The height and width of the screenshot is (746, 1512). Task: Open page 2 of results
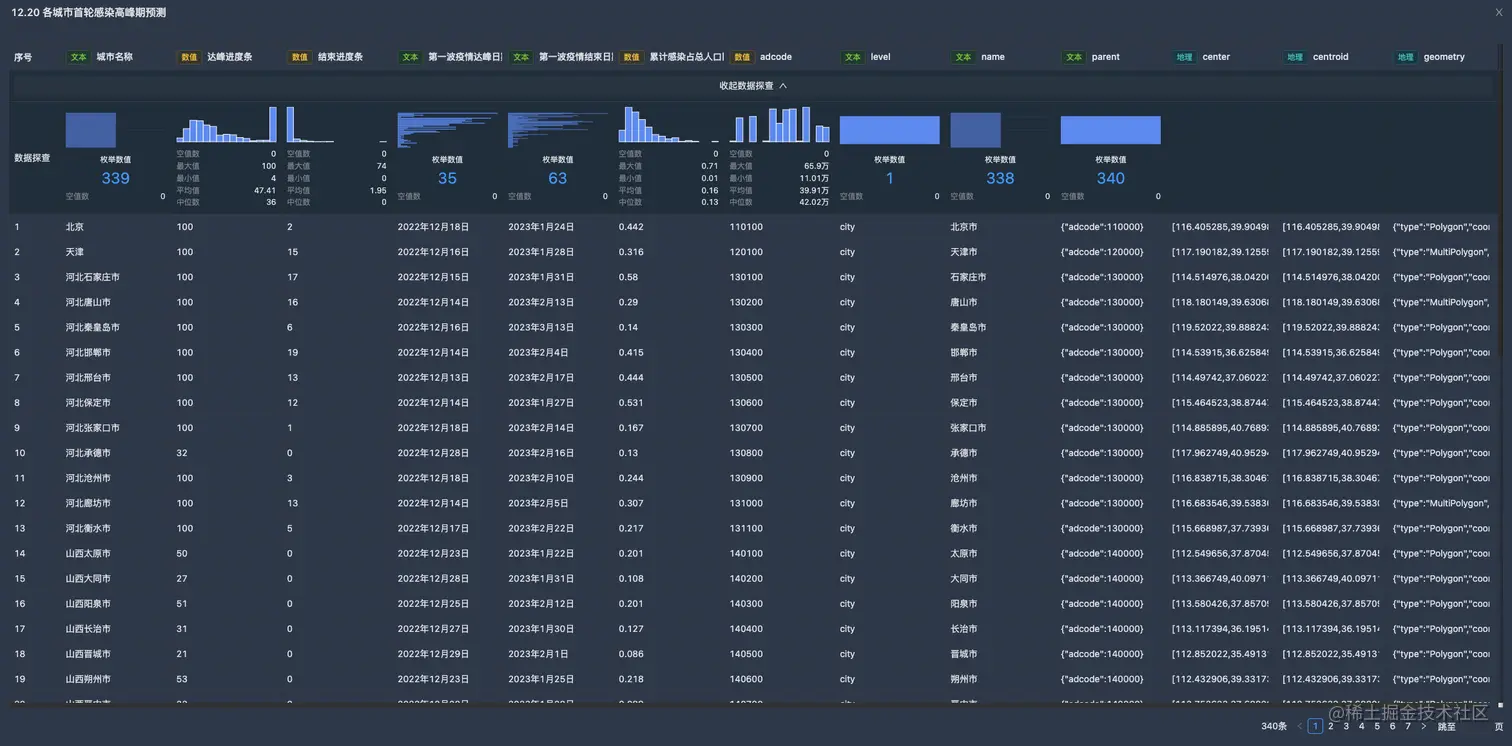(1331, 726)
